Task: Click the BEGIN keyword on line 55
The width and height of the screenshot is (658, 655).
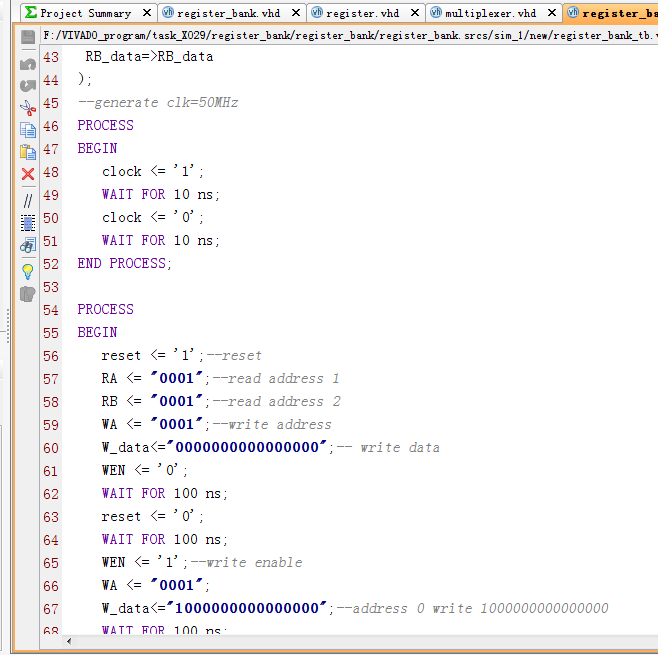Action: tap(97, 333)
